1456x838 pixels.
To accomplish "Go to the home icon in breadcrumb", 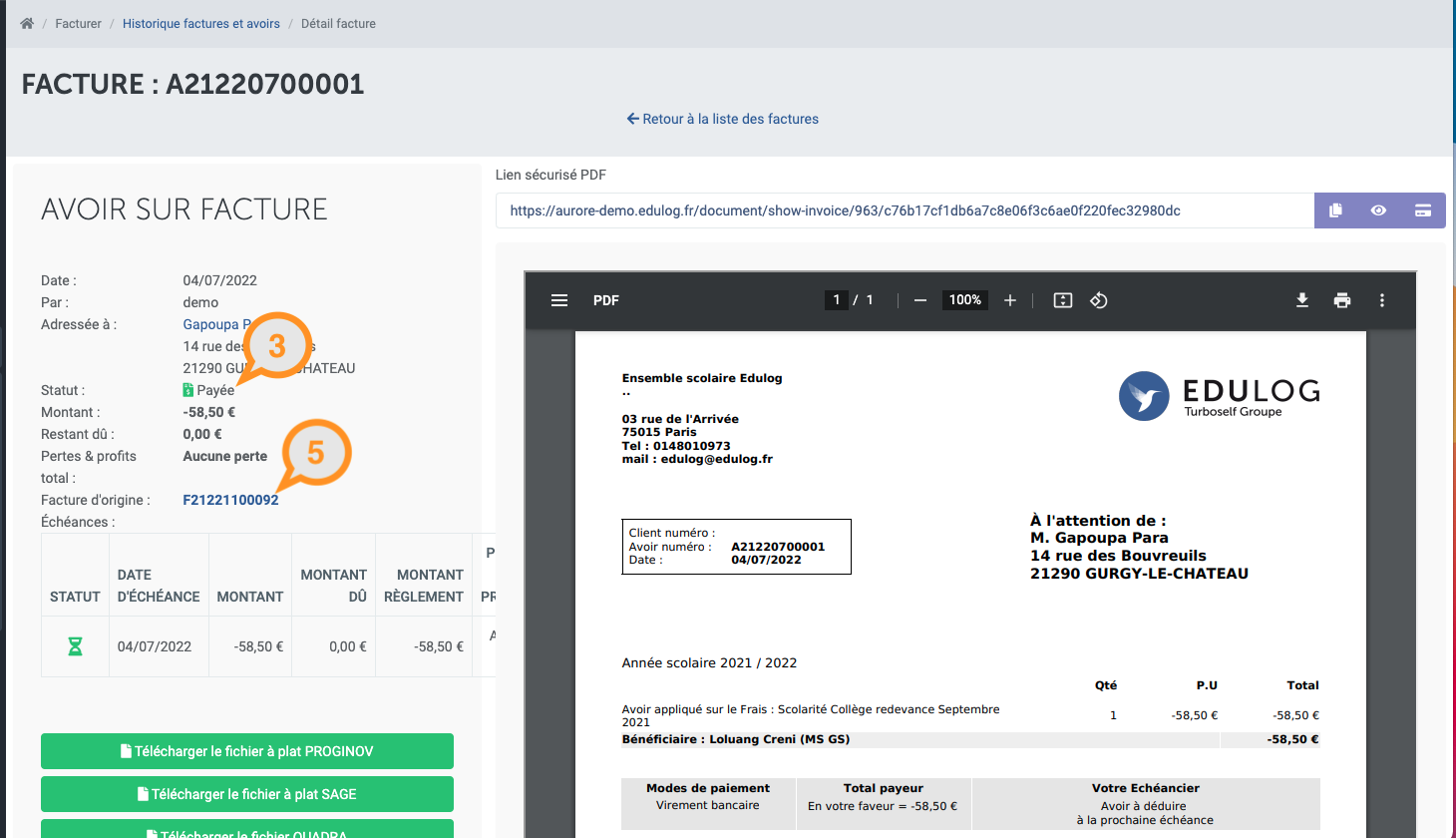I will pos(27,23).
